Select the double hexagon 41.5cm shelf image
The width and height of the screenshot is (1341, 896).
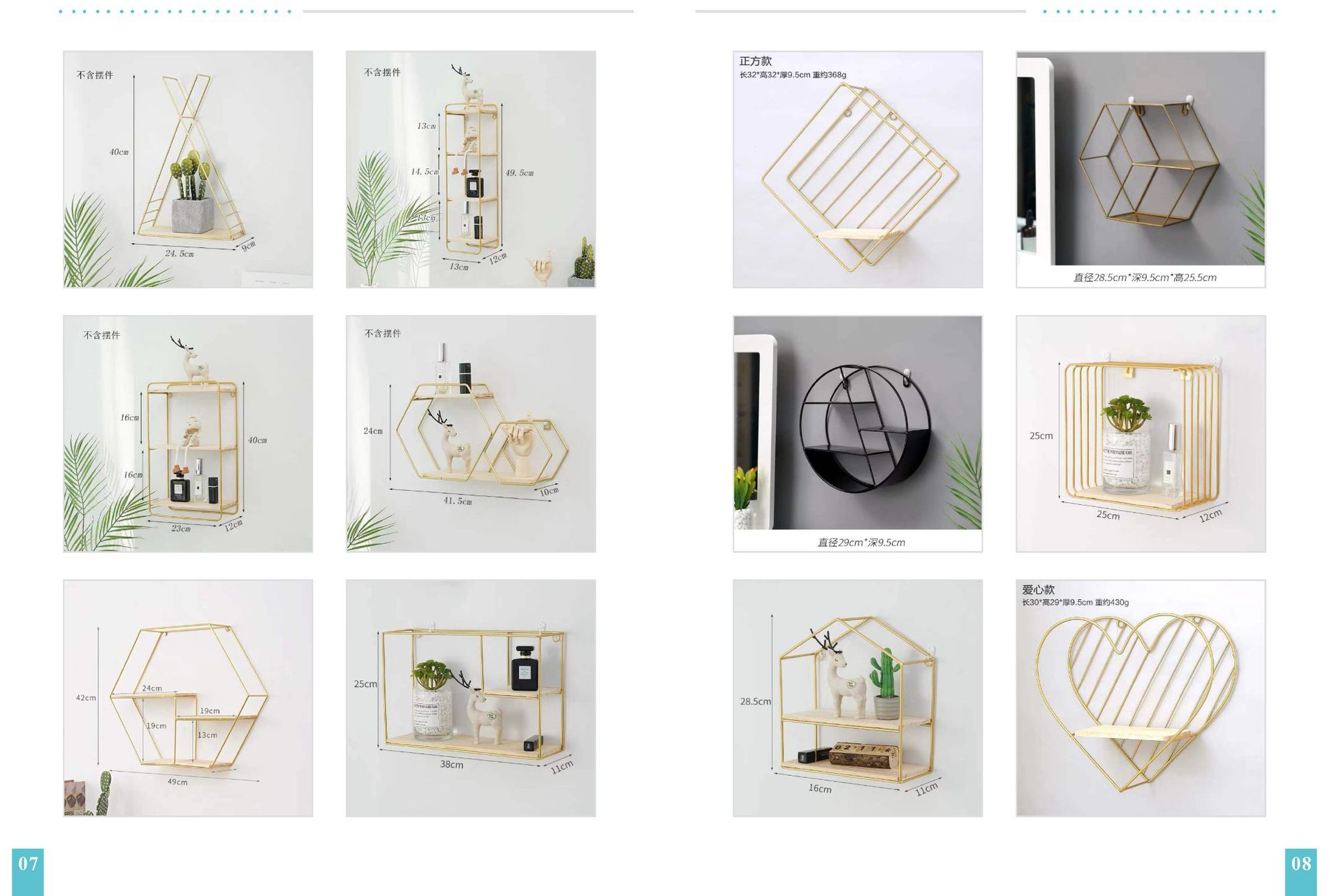pos(471,434)
